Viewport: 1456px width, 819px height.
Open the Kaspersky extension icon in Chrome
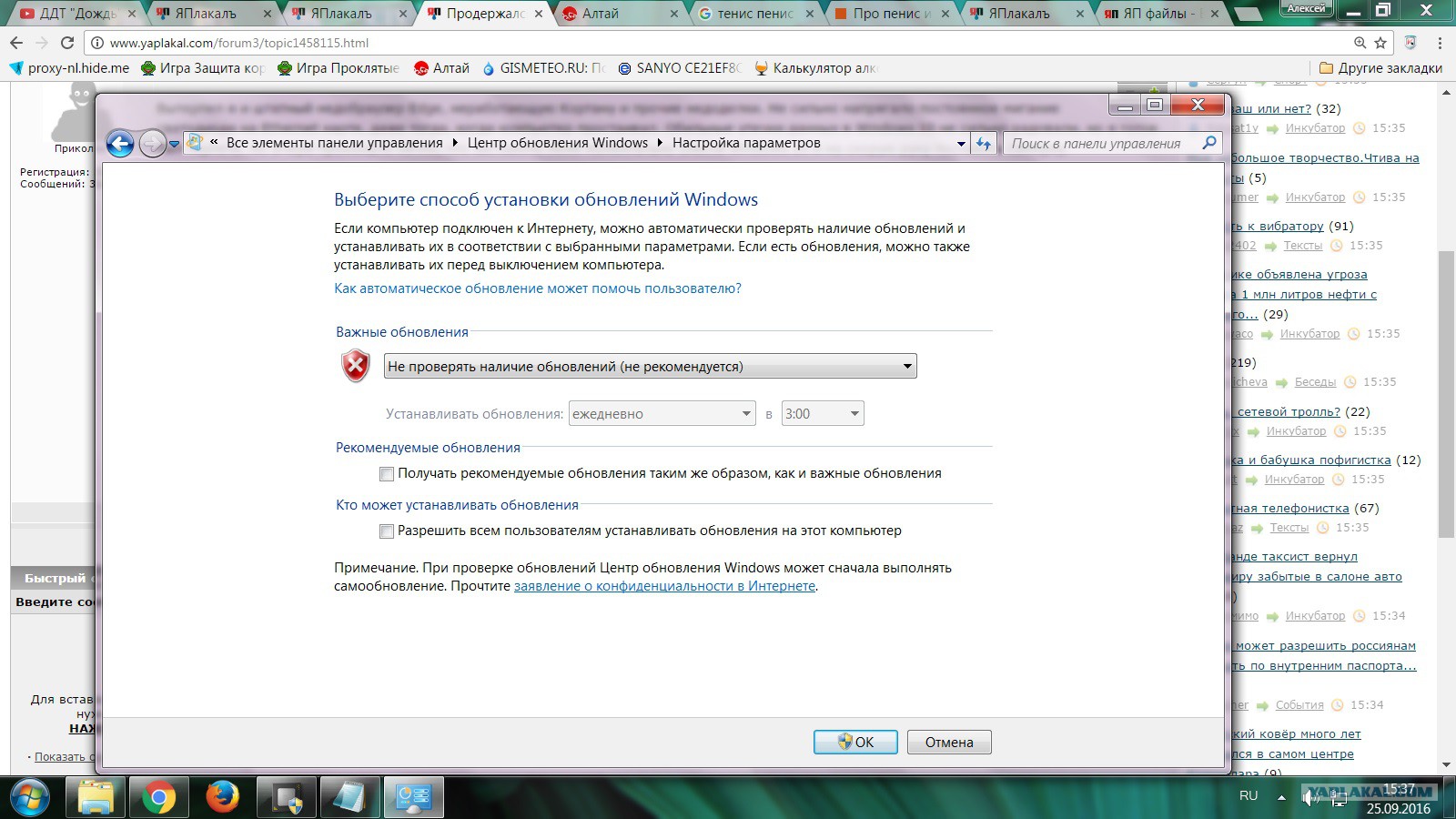point(1410,43)
